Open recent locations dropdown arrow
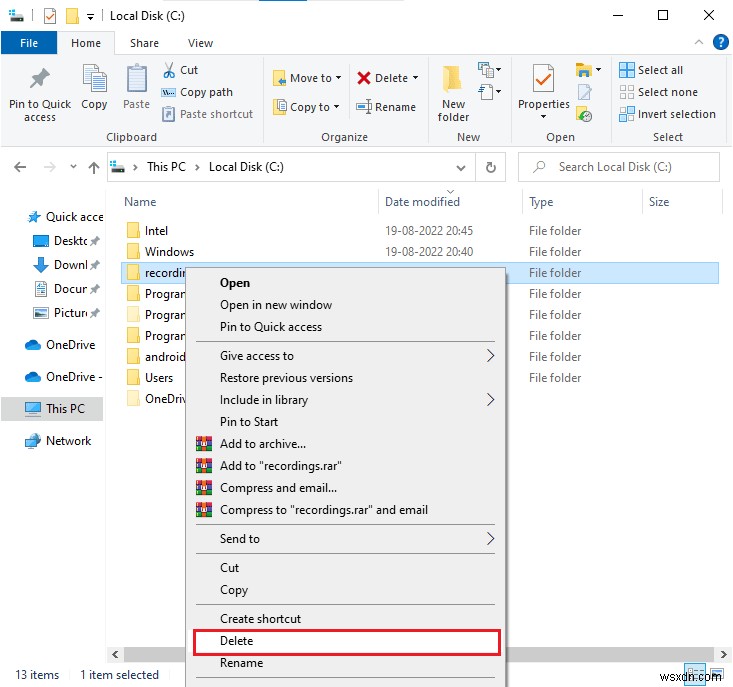 tap(73, 166)
